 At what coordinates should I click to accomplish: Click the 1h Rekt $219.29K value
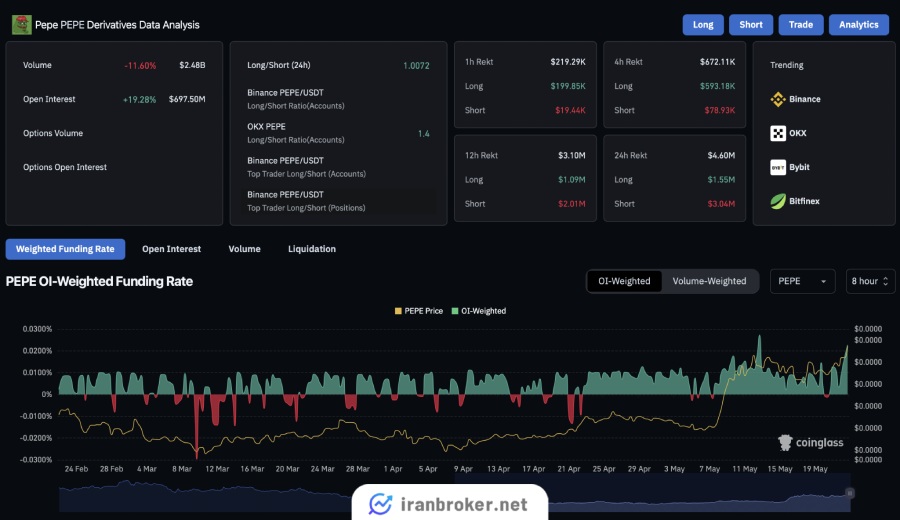568,62
